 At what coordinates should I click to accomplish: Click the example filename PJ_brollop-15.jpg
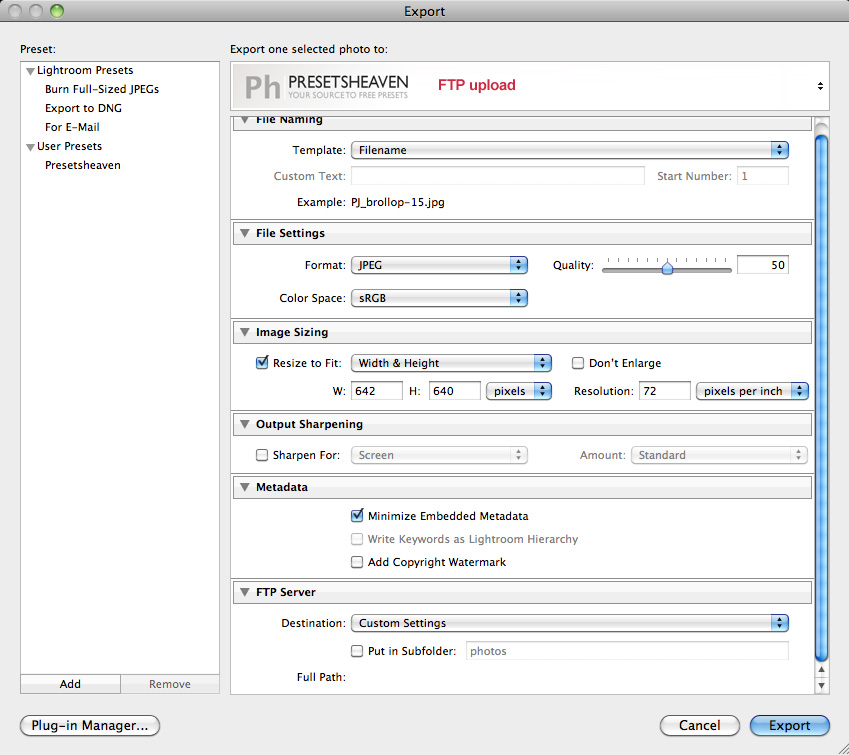[x=398, y=202]
